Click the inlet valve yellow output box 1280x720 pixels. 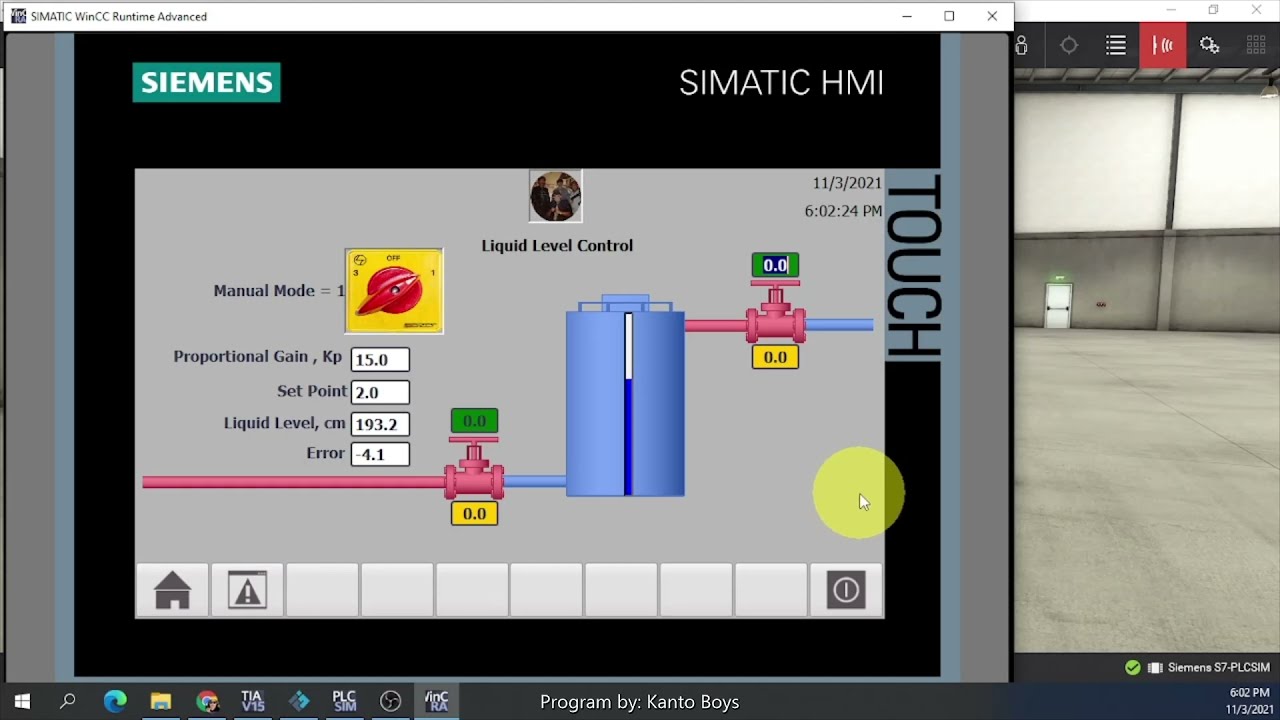[474, 513]
